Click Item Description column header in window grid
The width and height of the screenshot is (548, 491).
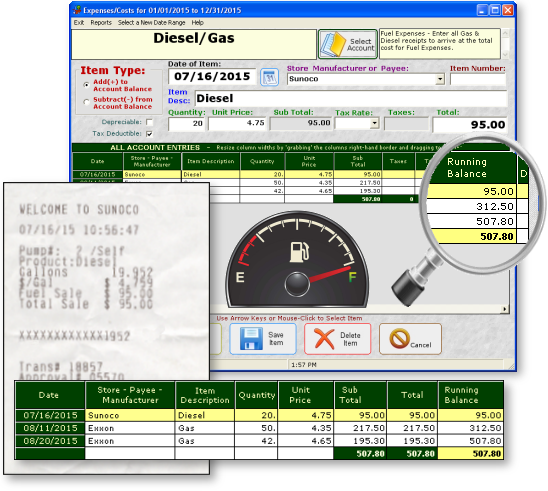(x=211, y=161)
